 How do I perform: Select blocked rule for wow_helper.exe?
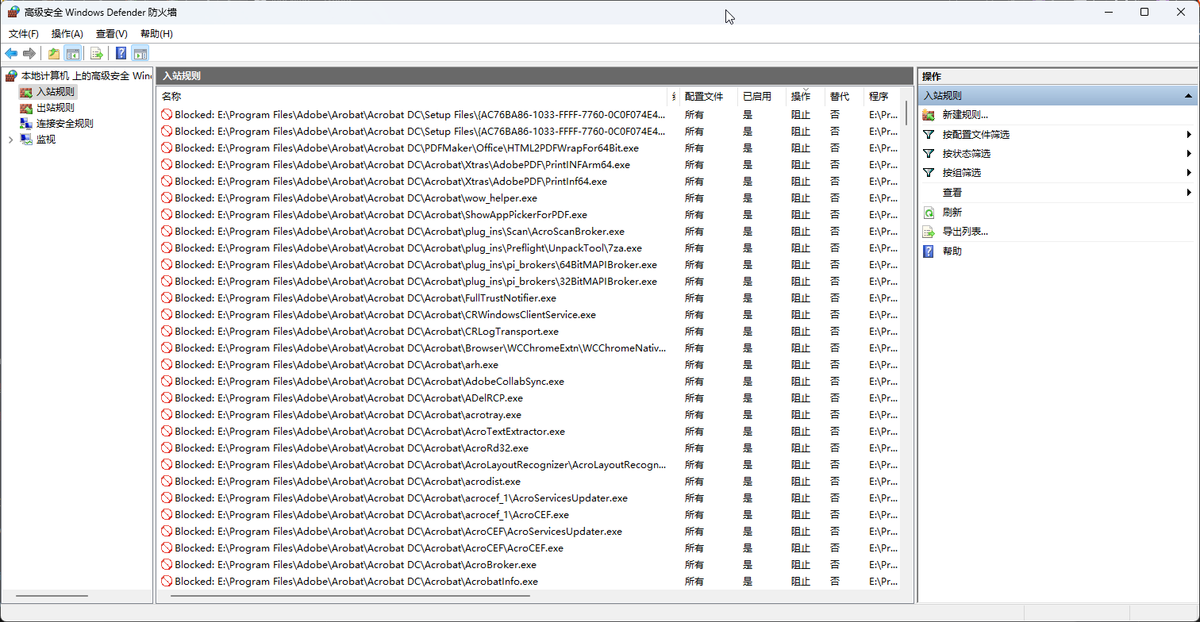click(x=355, y=198)
